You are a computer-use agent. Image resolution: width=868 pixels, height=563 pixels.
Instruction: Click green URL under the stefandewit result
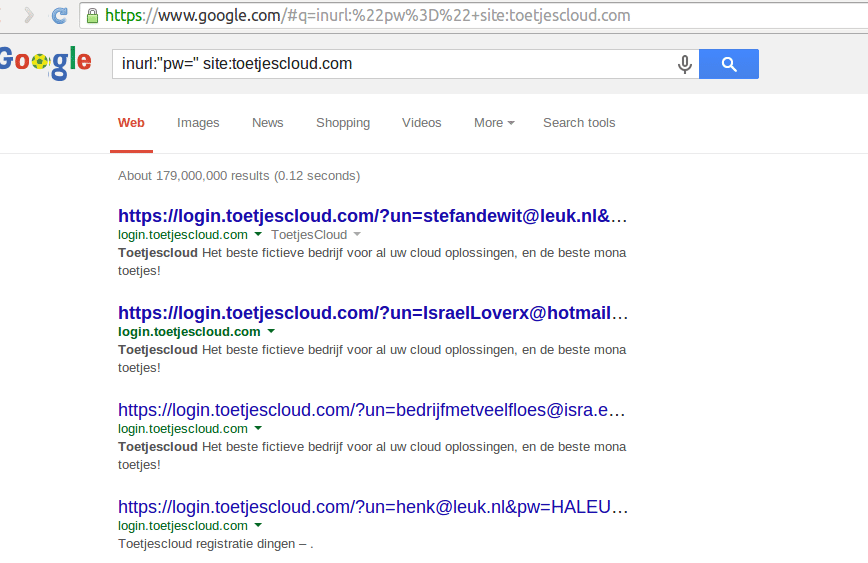tap(183, 235)
